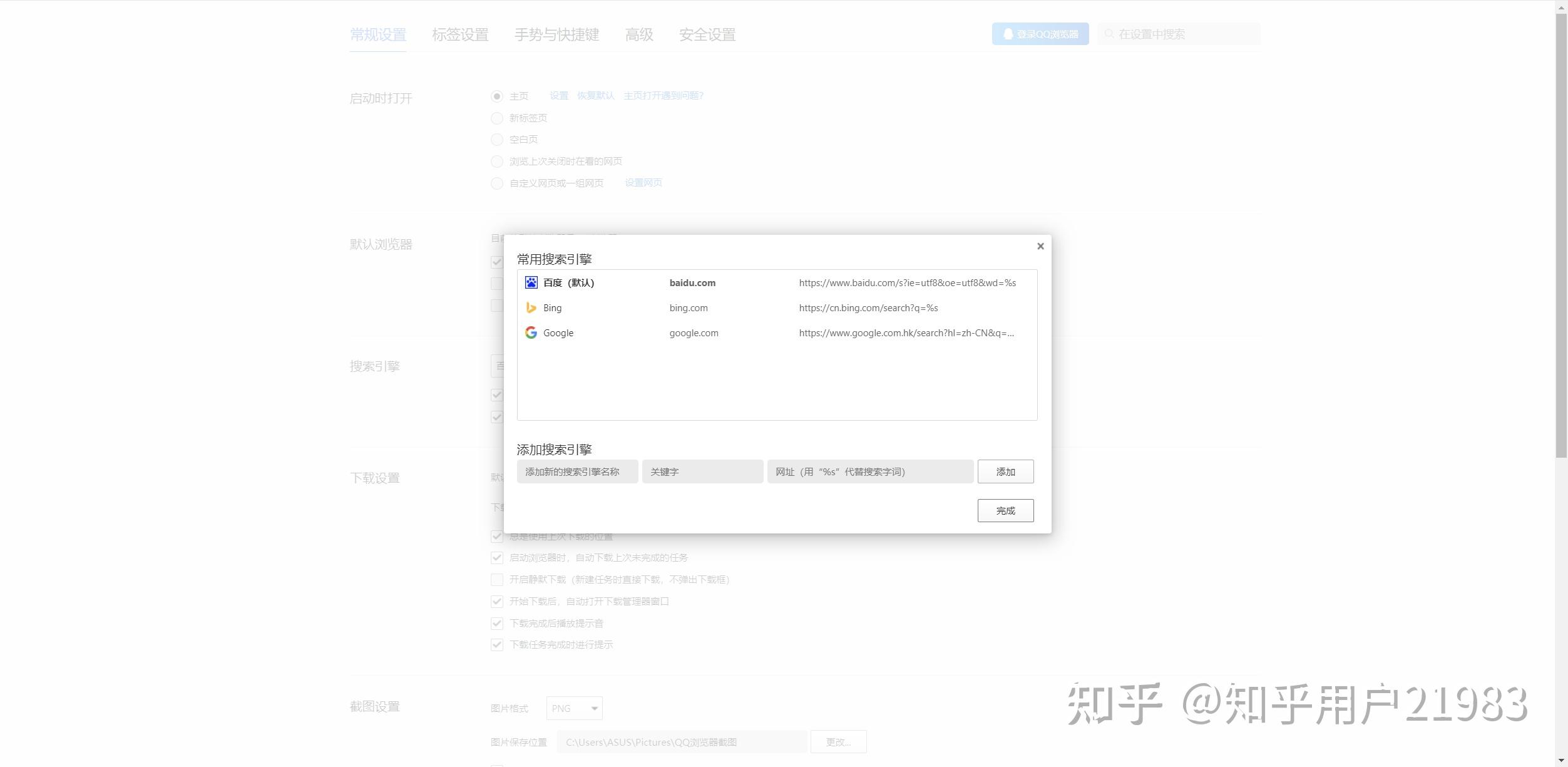Image resolution: width=1568 pixels, height=767 pixels.
Task: Click the Baidu paw icon
Action: click(531, 282)
